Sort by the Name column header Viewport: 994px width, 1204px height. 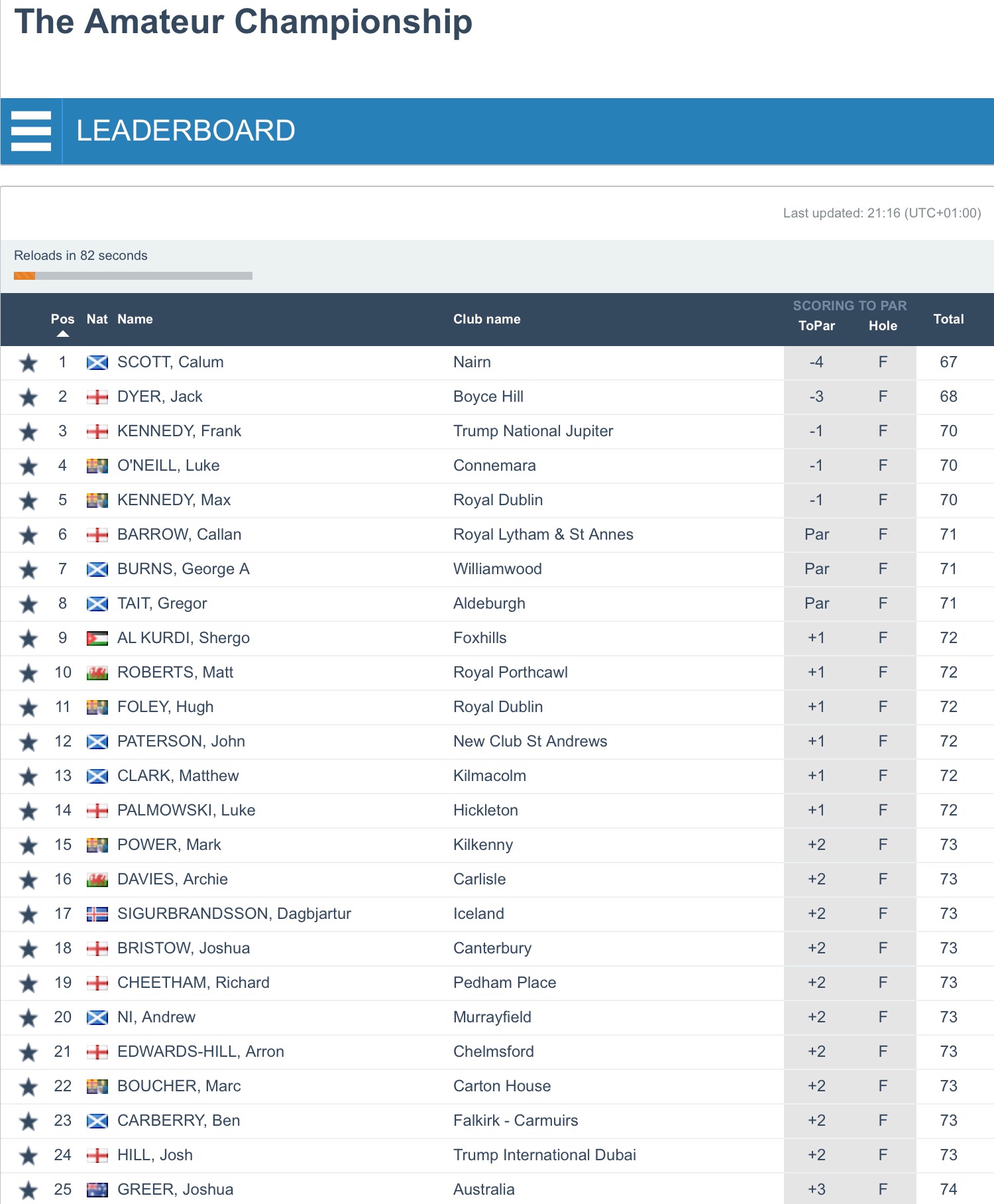(x=135, y=320)
